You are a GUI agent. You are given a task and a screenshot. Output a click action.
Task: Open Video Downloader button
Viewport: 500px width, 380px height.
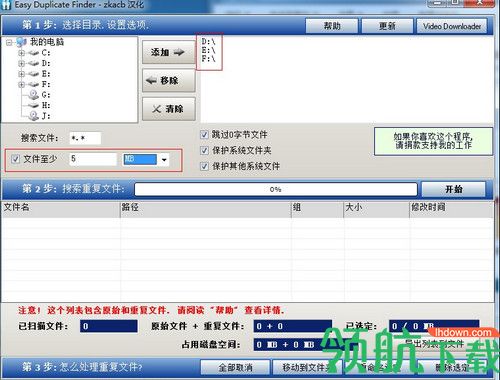point(452,26)
